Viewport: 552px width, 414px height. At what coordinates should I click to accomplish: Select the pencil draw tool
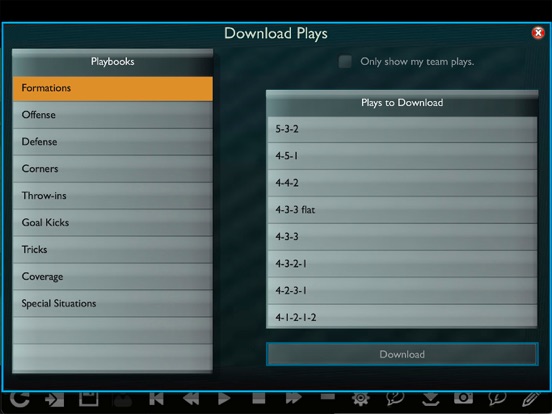[531, 399]
